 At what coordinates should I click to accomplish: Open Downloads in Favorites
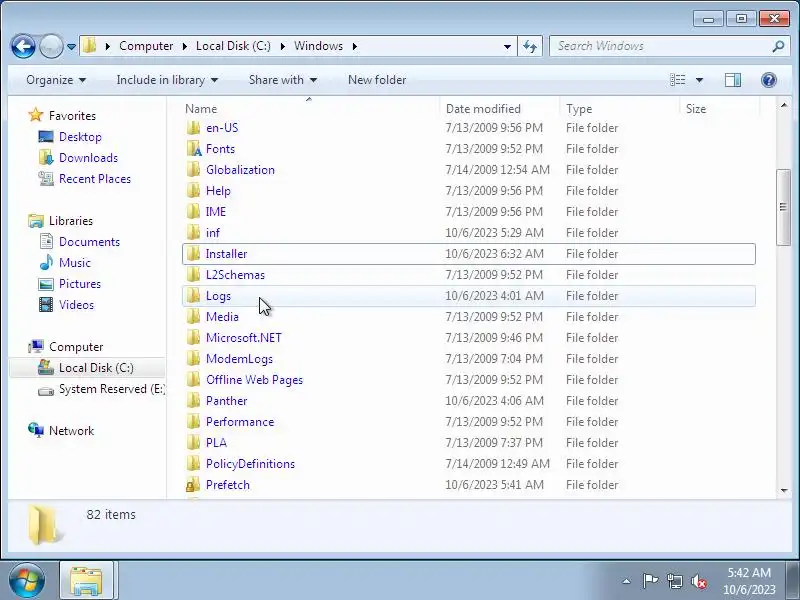point(88,158)
